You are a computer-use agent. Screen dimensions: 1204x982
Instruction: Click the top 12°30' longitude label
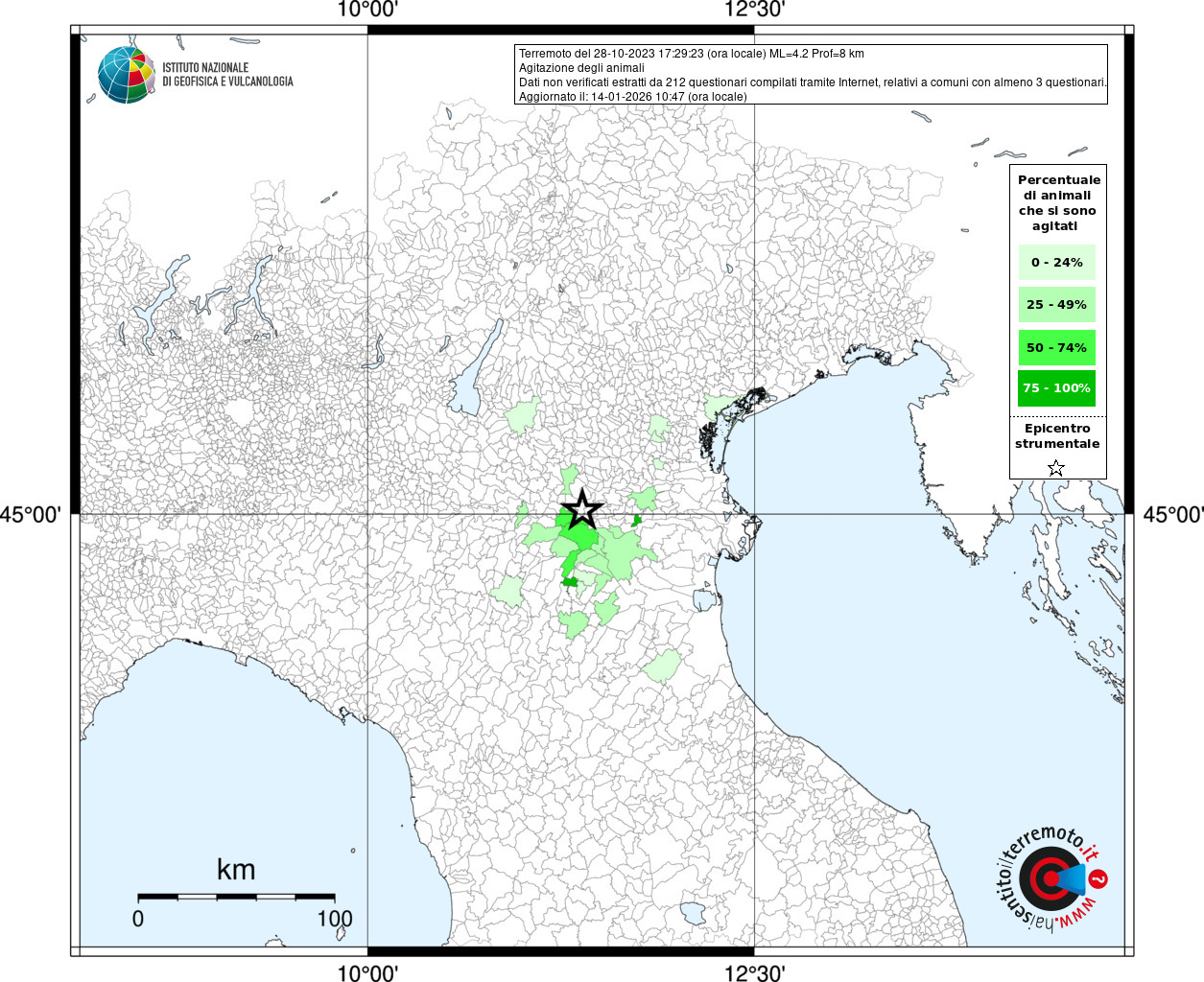(x=754, y=10)
